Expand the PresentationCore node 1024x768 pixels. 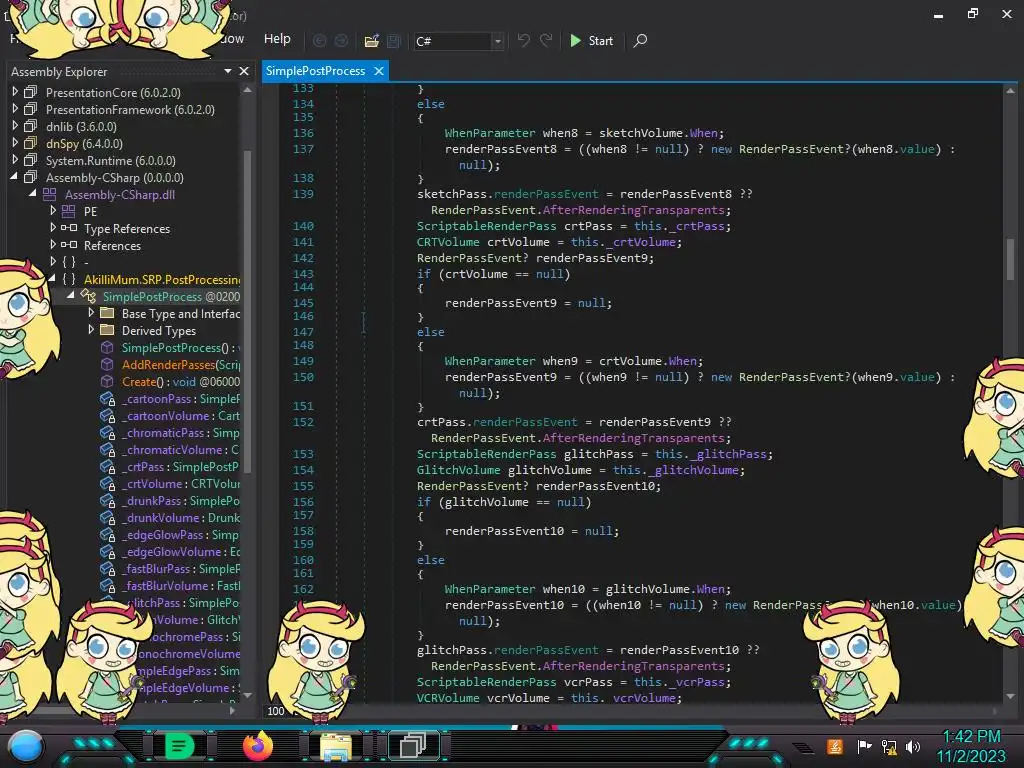click(14, 92)
